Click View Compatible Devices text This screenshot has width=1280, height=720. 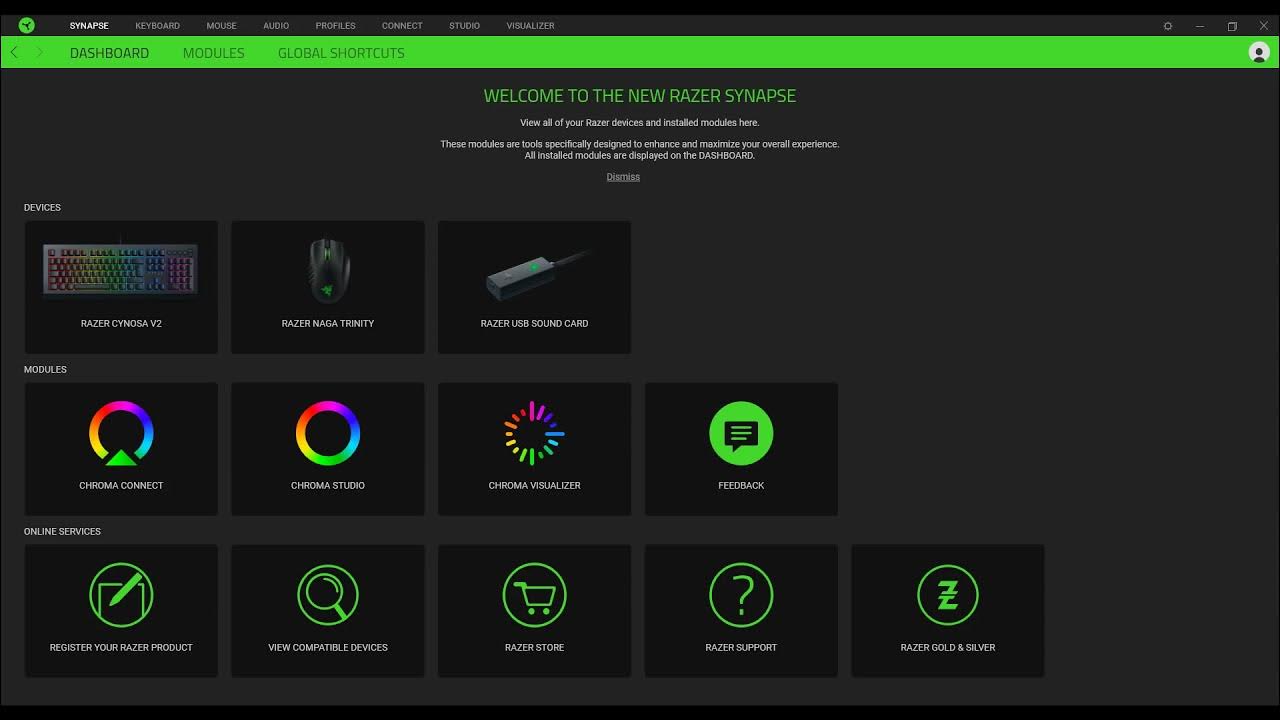point(328,648)
